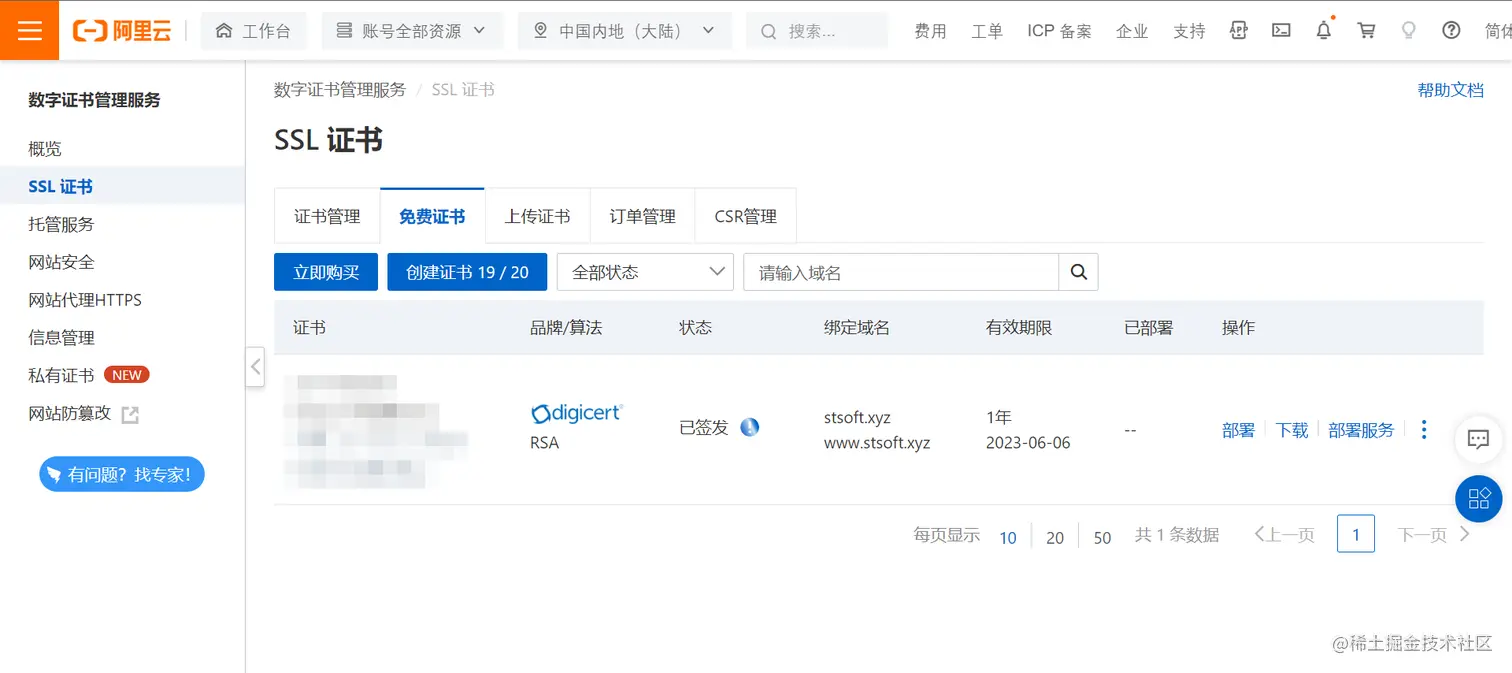Click the expiry date 2023-06-06
The height and width of the screenshot is (673, 1512).
click(1028, 442)
